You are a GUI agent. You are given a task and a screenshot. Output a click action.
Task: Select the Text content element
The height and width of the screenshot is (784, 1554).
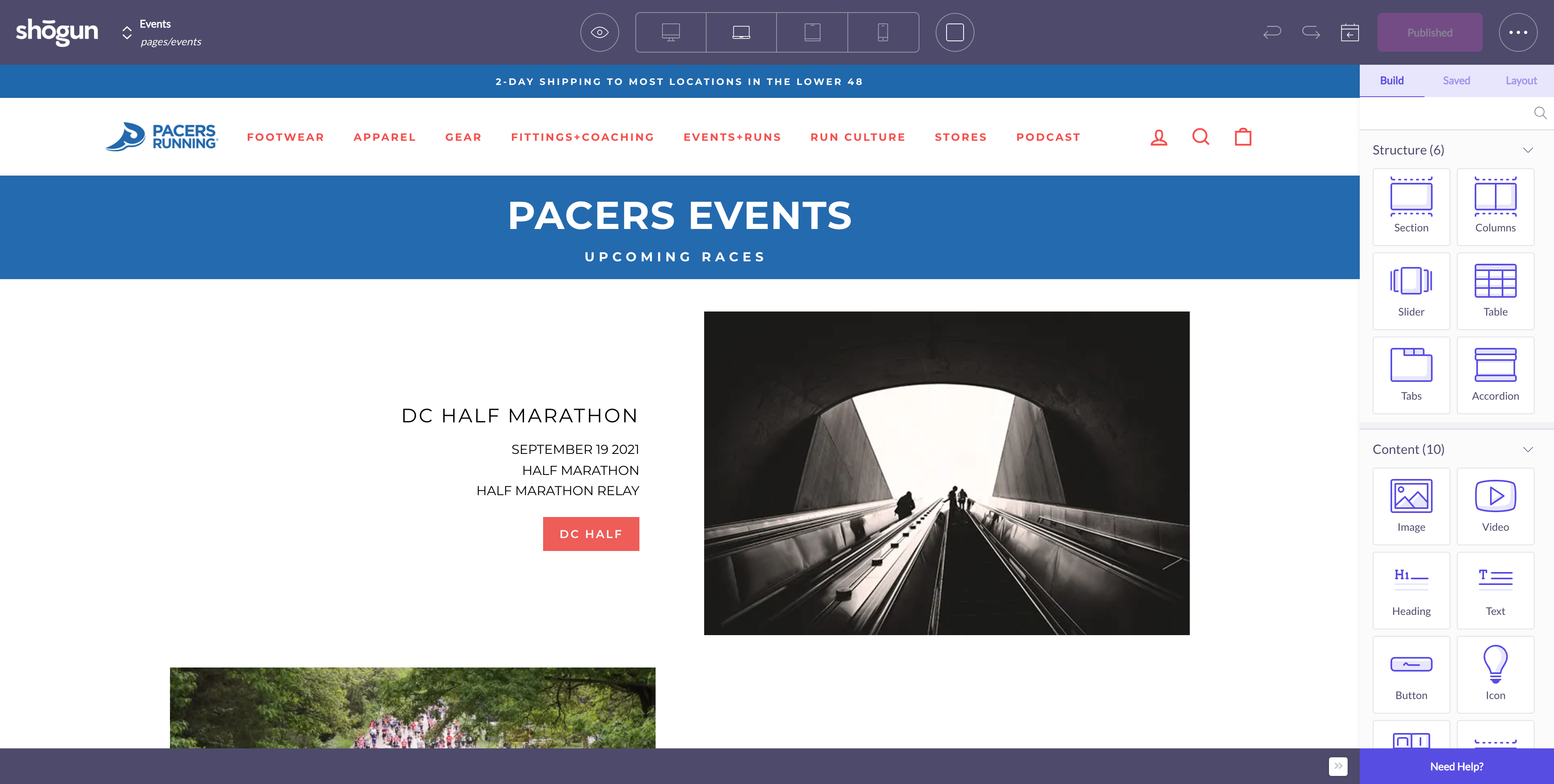click(1495, 590)
